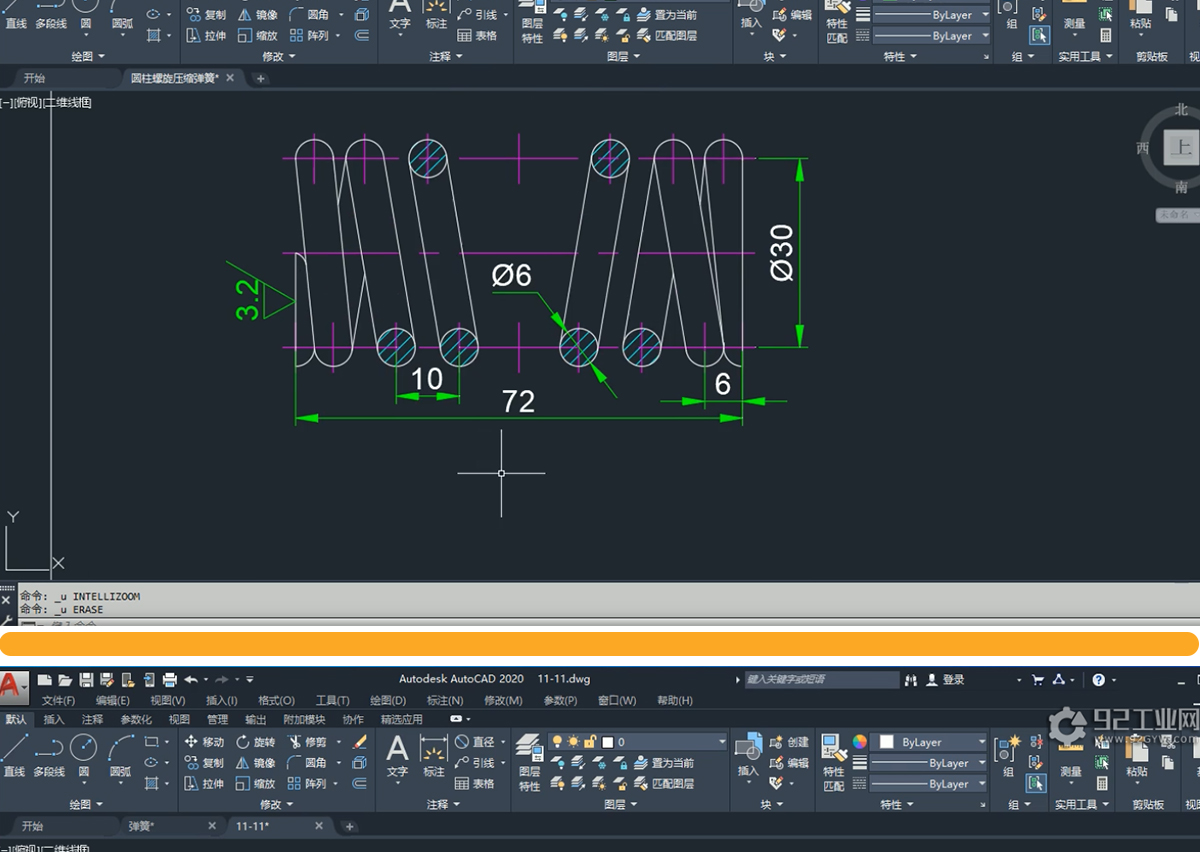The image size is (1200, 852).
Task: Switch to the 输出 ribbon tab
Action: click(x=256, y=719)
